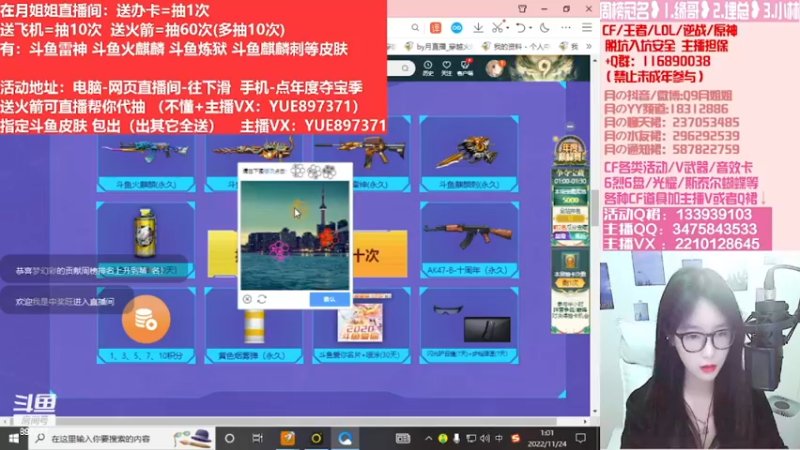The width and height of the screenshot is (800, 450).
Task: Select the goggles and black bag prize card
Action: (x=469, y=326)
